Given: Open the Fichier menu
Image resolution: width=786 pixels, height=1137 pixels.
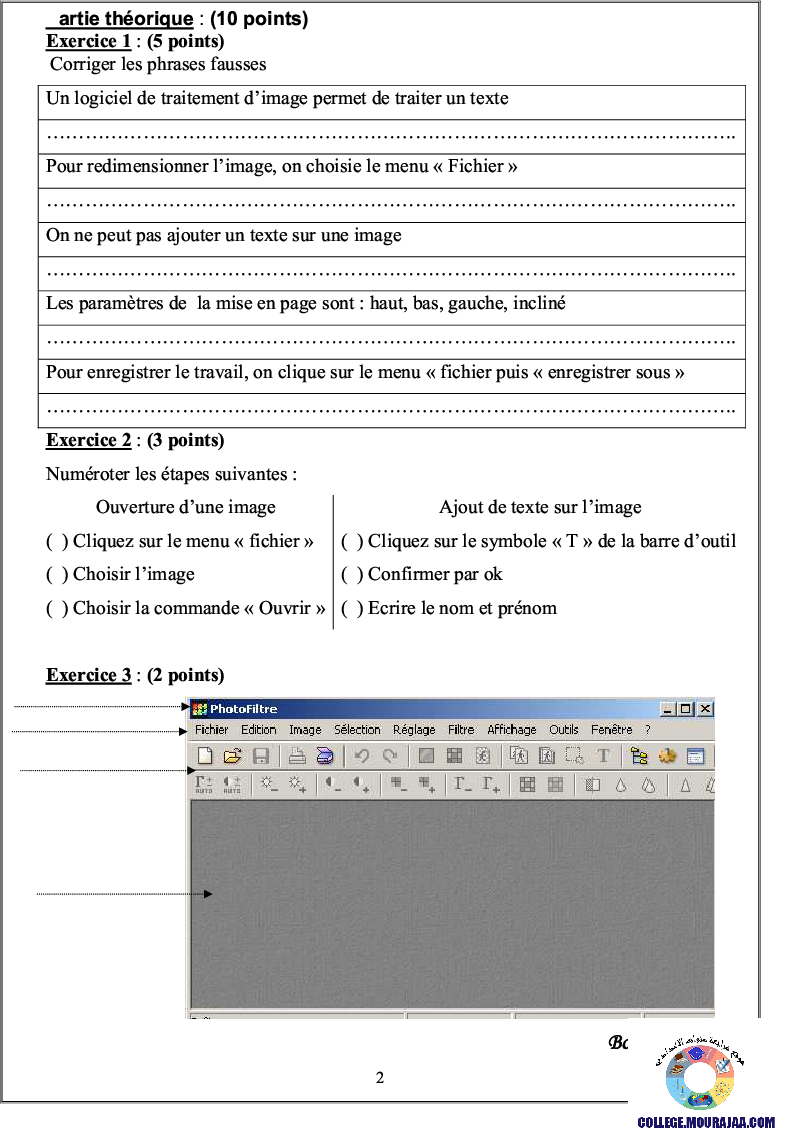Looking at the screenshot, I should pyautogui.click(x=212, y=730).
